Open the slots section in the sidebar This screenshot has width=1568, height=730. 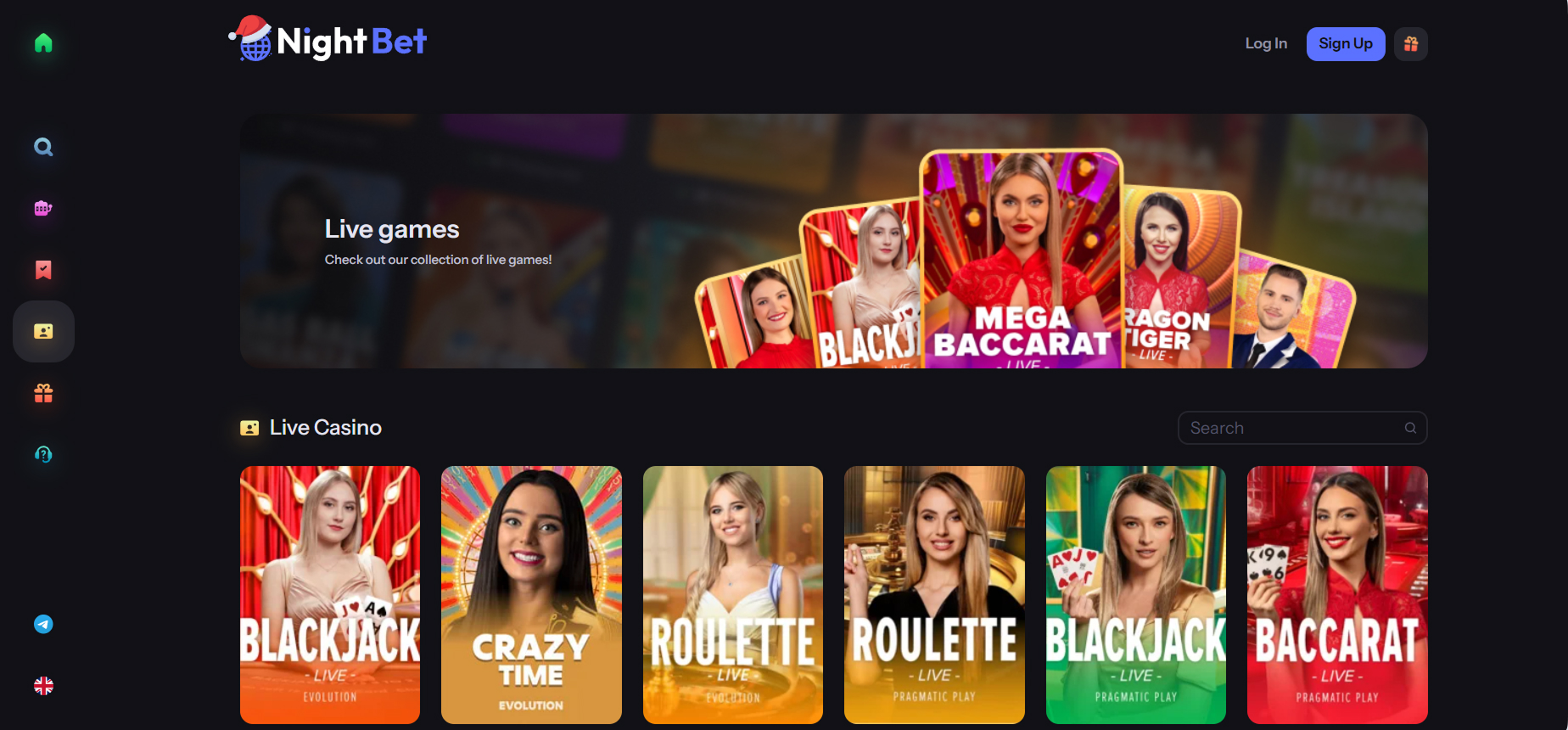43,208
